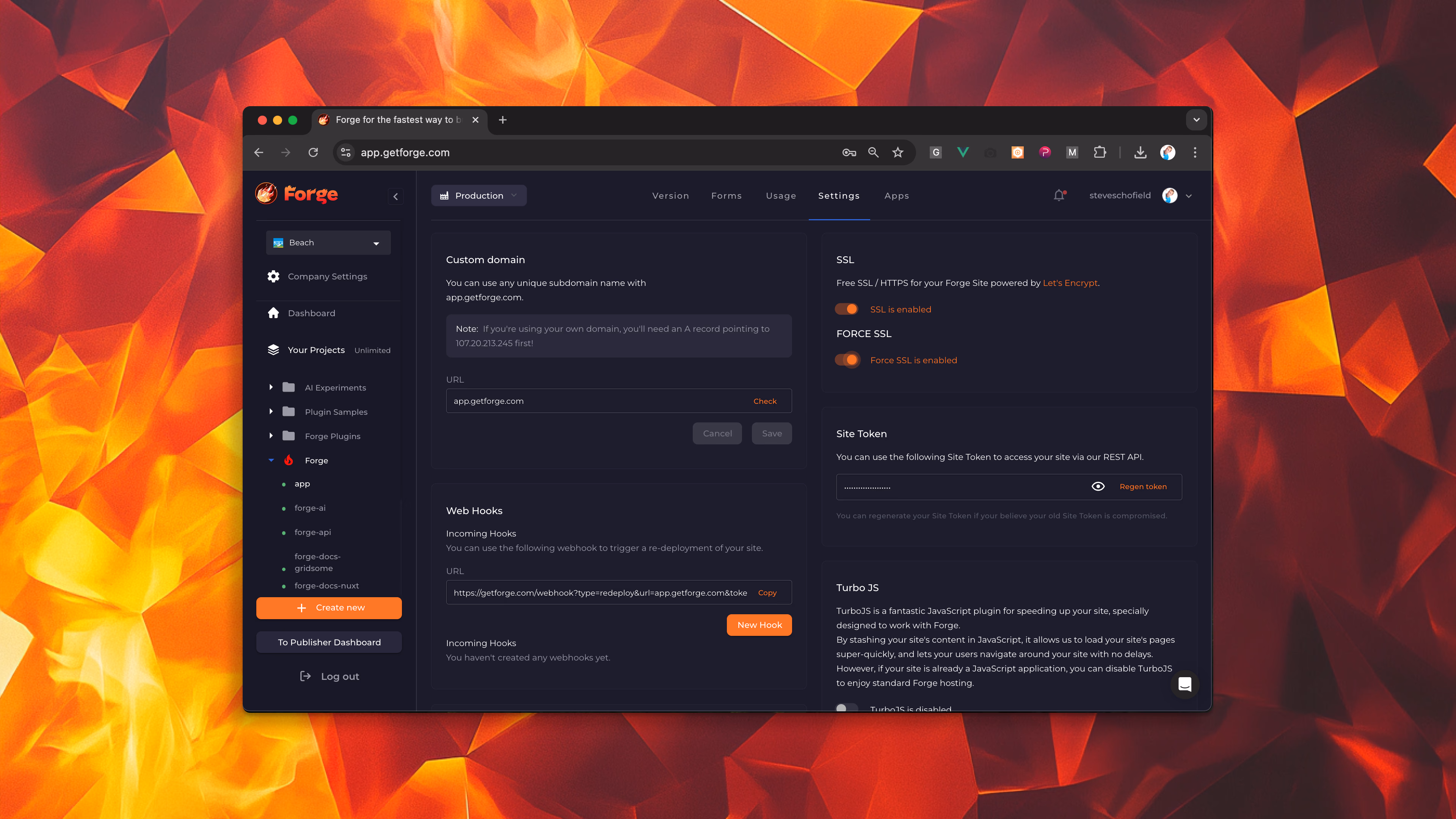Viewport: 1456px width, 819px height.
Task: Expand the Plugin Samples folder
Action: point(271,411)
